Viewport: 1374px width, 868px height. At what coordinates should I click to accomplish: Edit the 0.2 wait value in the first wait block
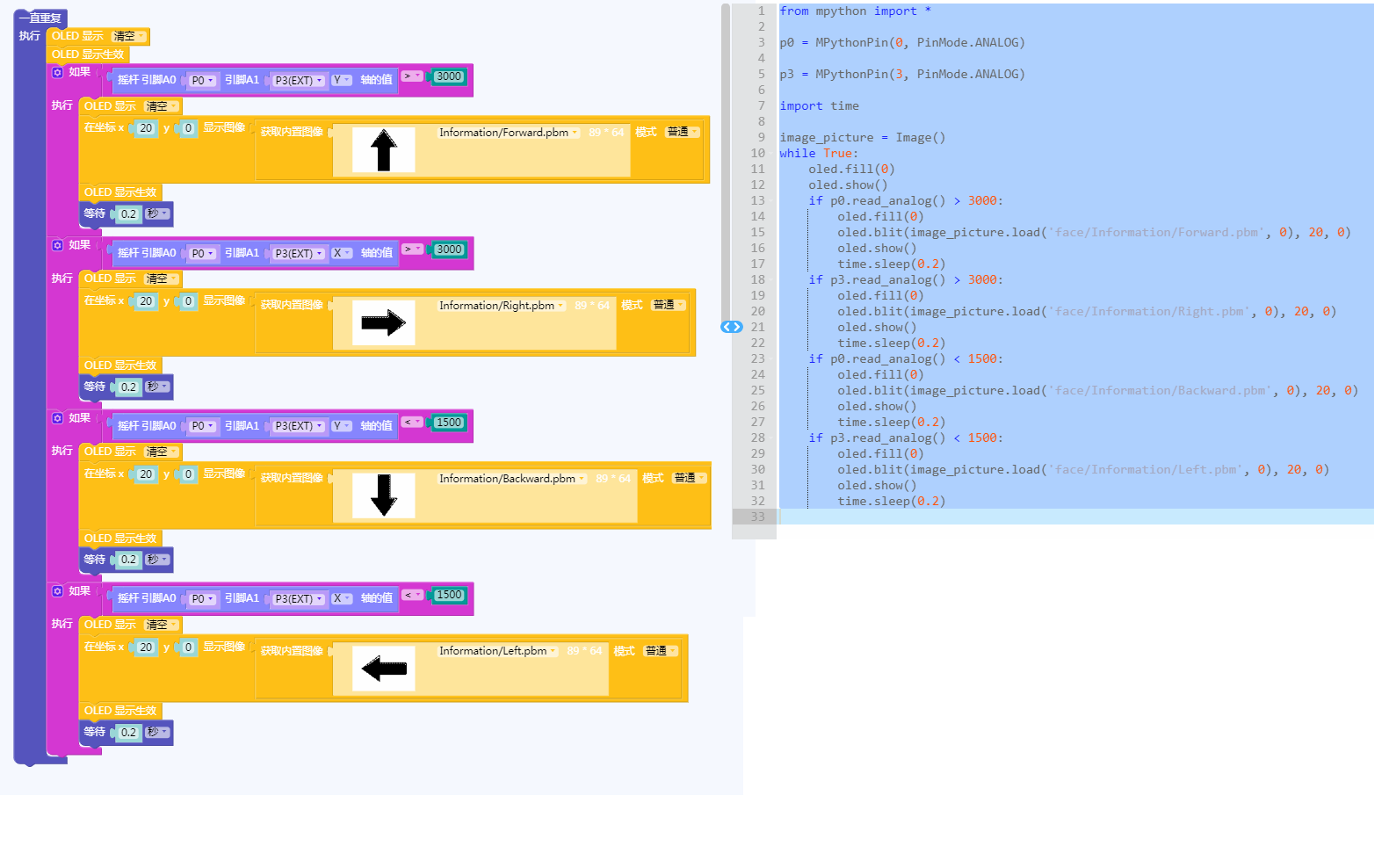point(128,213)
